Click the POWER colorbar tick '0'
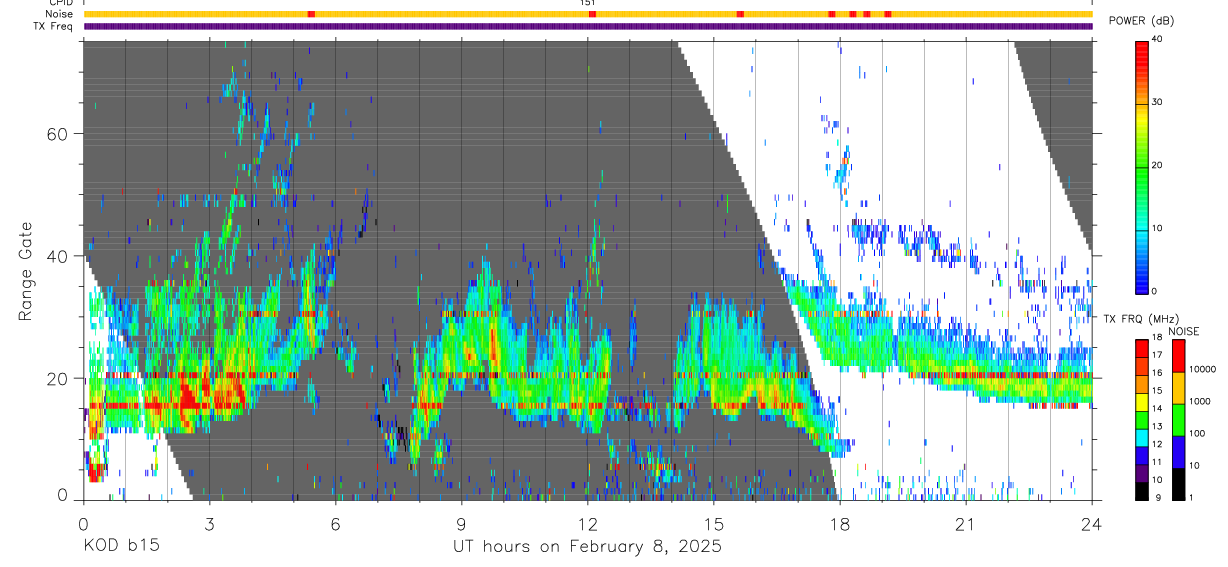The height and width of the screenshot is (567, 1228). (x=1156, y=291)
